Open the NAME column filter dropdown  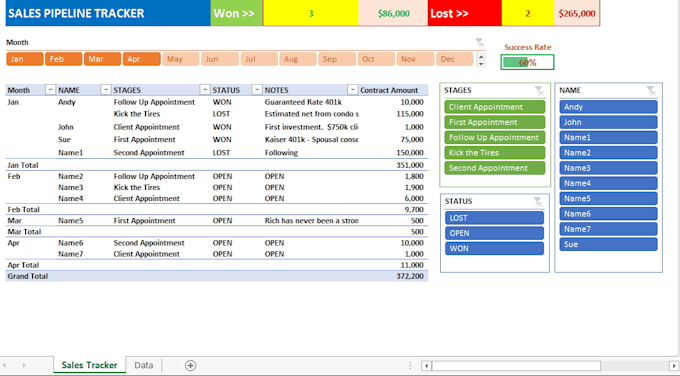[x=105, y=90]
